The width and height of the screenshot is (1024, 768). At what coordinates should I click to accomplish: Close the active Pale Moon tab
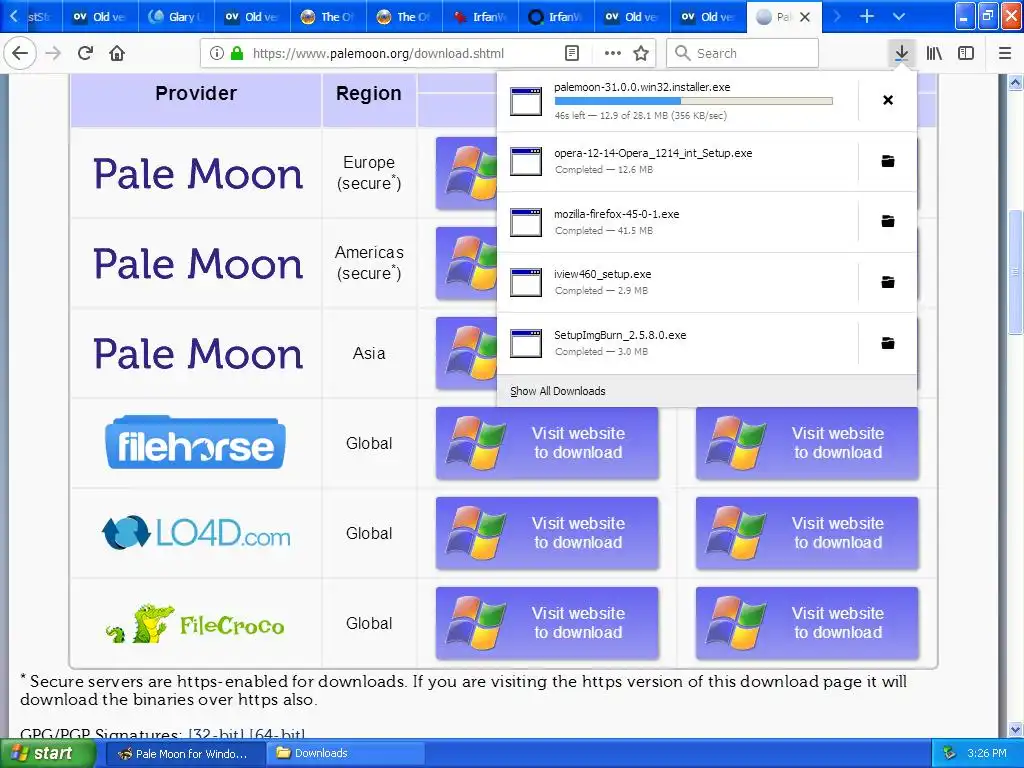click(805, 17)
